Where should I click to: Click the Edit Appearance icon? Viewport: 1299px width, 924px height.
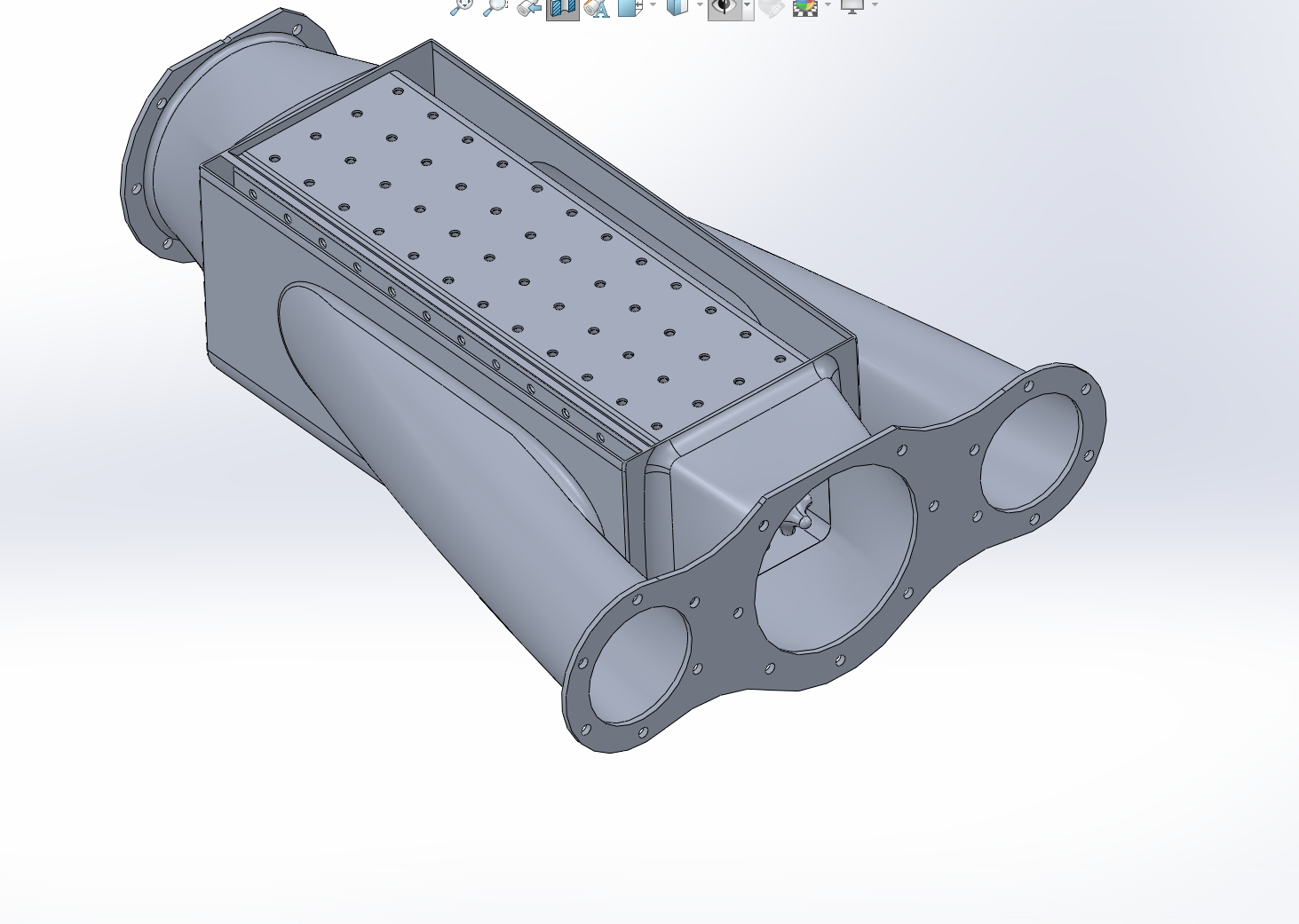coord(772,7)
